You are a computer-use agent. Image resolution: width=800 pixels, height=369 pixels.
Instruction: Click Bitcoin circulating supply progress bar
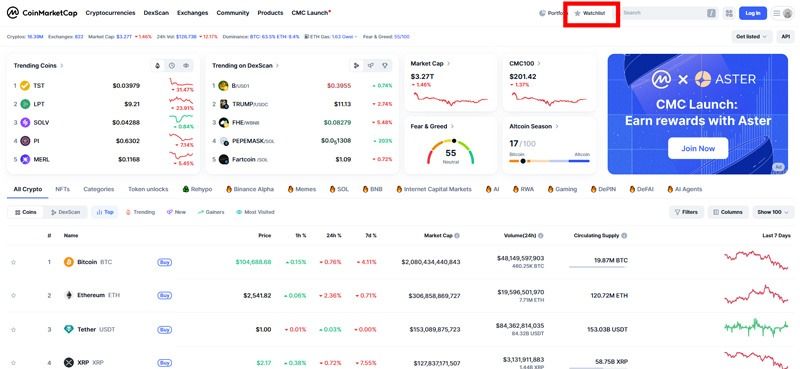point(598,267)
